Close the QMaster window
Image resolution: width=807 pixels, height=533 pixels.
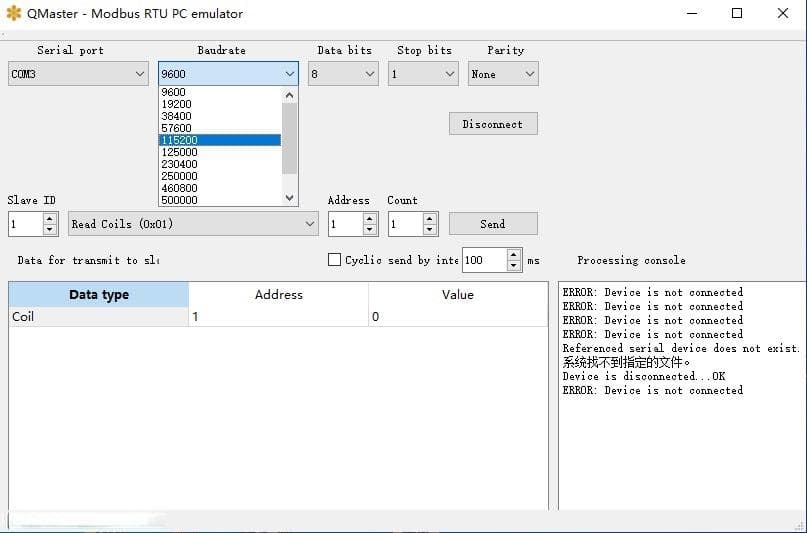click(x=783, y=13)
